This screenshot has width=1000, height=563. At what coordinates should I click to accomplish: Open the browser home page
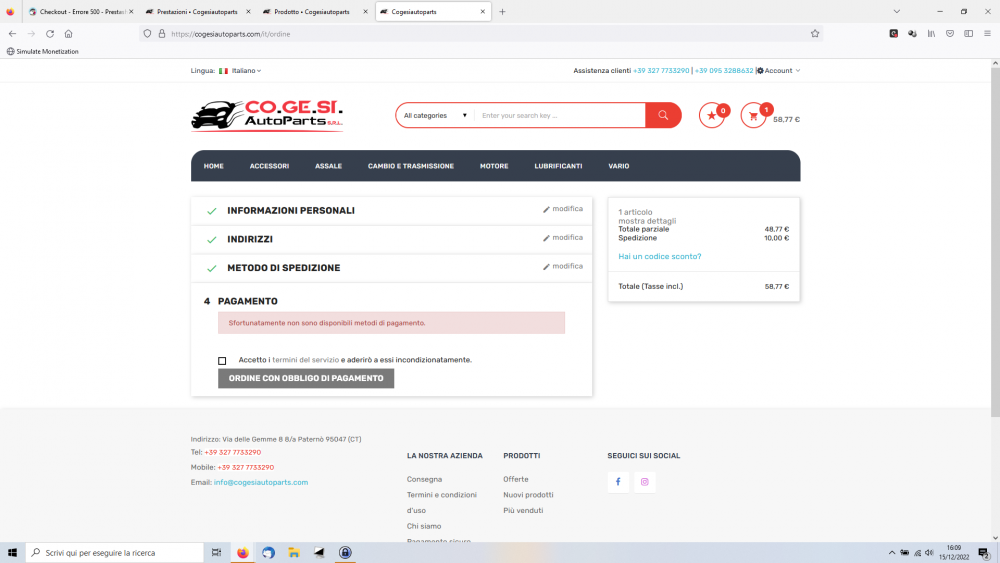coord(68,34)
